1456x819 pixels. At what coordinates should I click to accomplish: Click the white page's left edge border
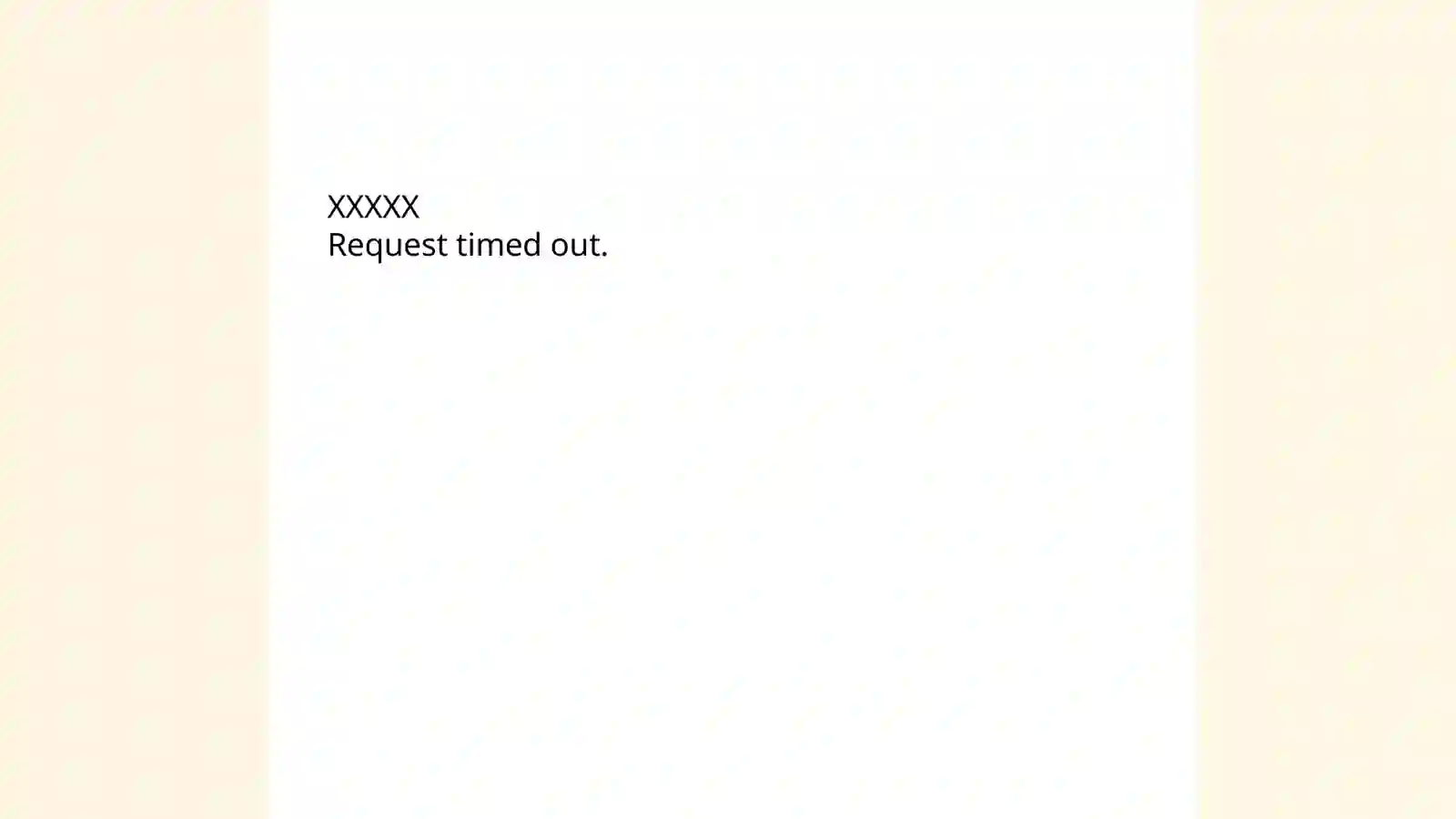(x=270, y=409)
